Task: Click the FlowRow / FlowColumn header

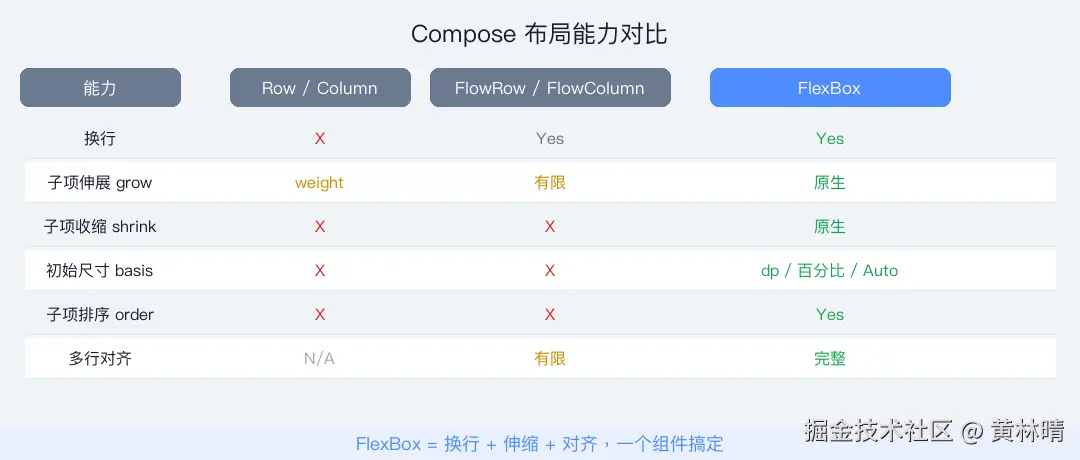Action: click(550, 88)
